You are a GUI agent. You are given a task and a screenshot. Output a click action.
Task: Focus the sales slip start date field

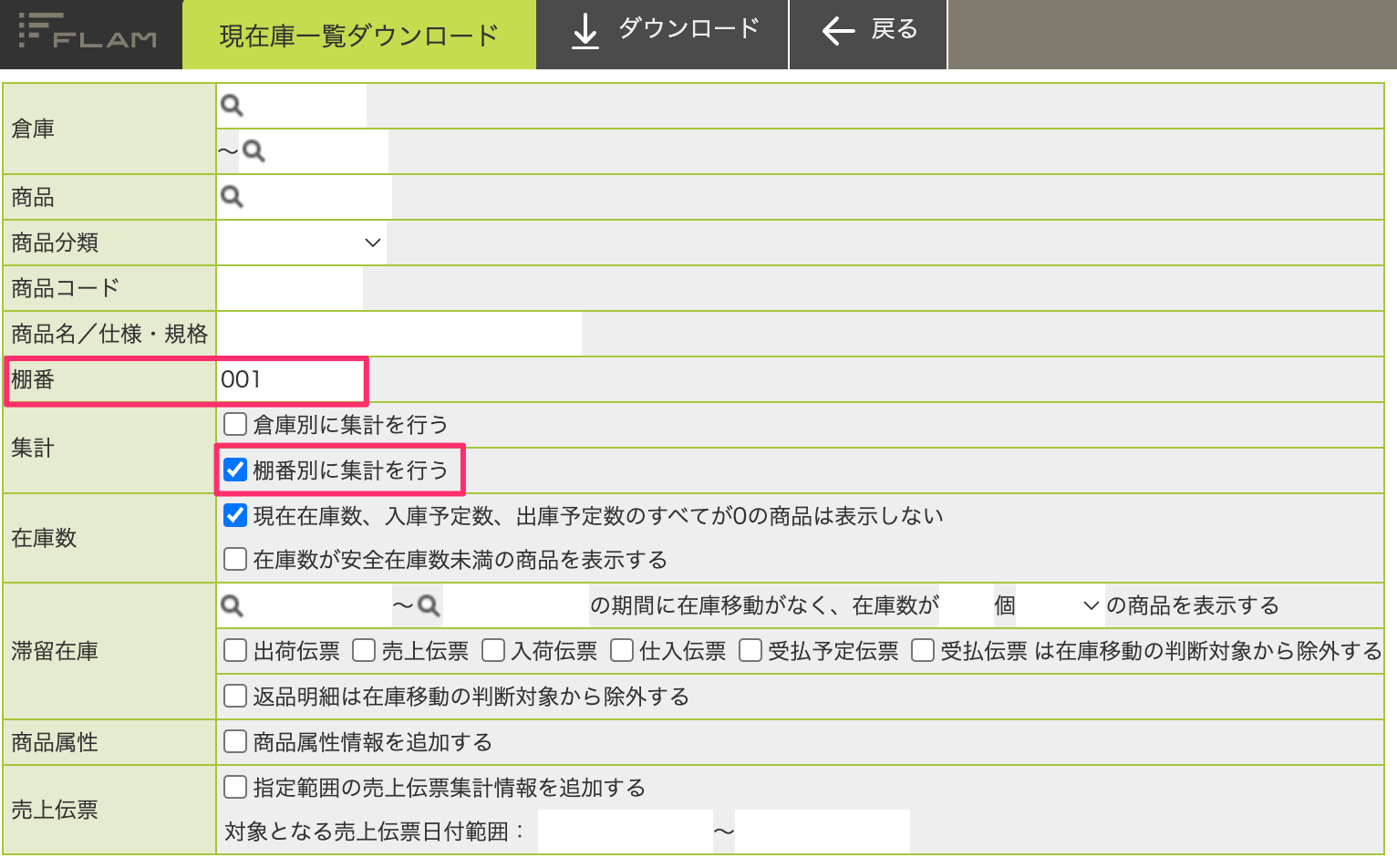pyautogui.click(x=626, y=832)
